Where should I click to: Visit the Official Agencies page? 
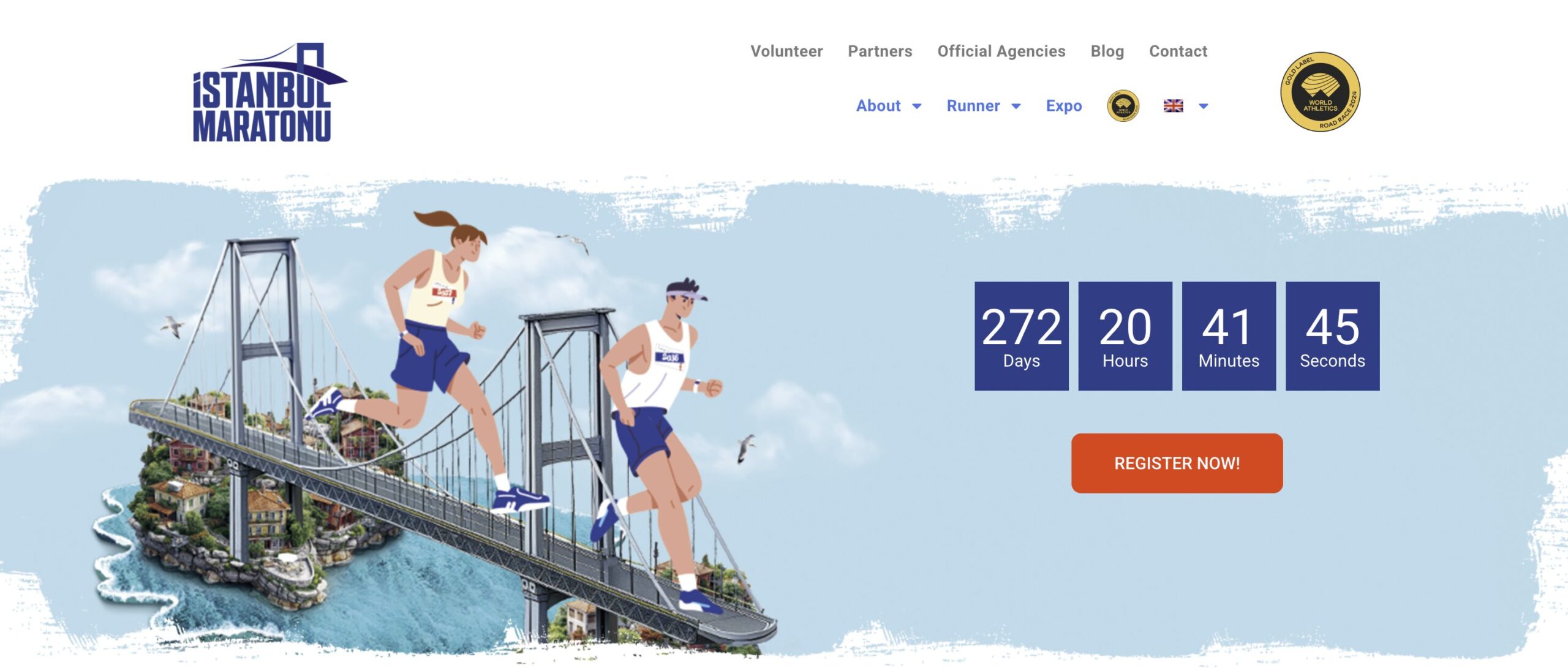pos(1001,51)
